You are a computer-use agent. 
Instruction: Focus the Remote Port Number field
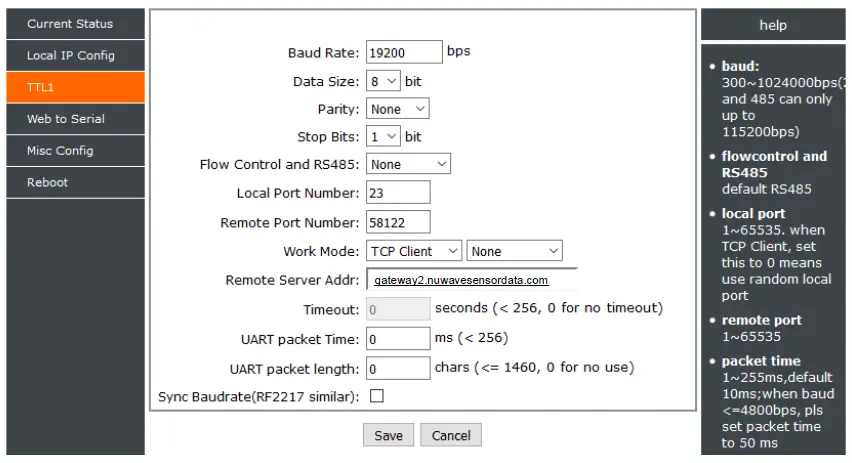coord(398,222)
